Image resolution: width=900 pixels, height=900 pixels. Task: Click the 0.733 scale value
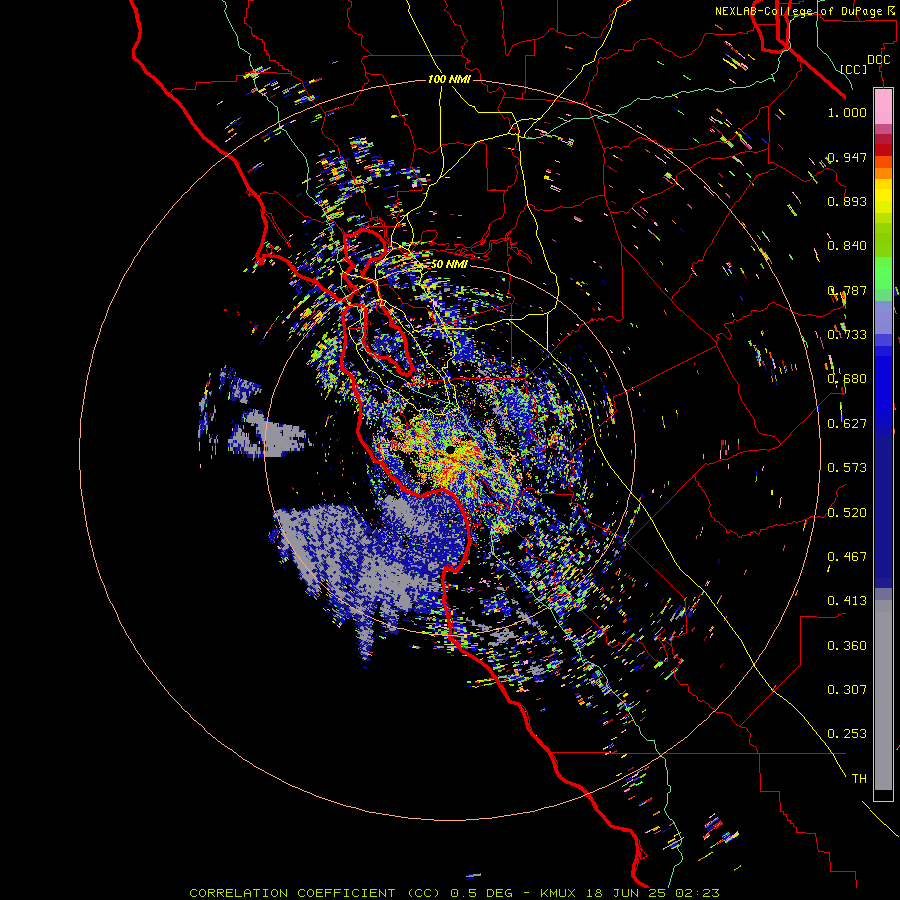(x=847, y=335)
